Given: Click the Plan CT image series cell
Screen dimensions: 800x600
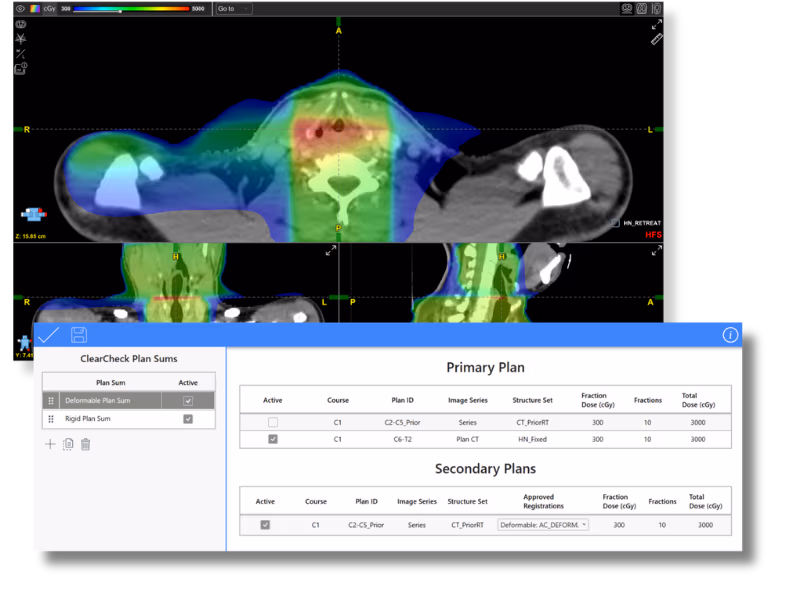Looking at the screenshot, I should 468,439.
